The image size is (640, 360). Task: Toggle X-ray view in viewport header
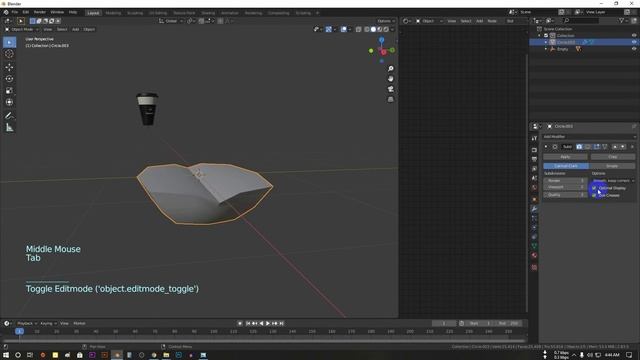pyautogui.click(x=358, y=29)
